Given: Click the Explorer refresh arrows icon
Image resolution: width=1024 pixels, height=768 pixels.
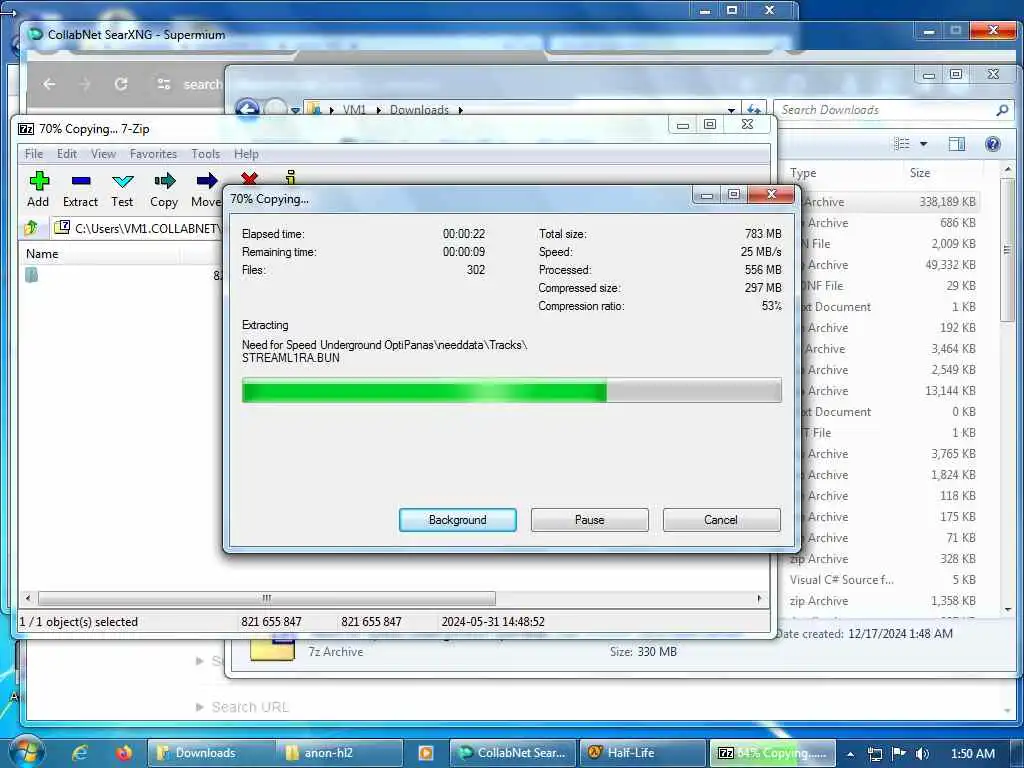Looking at the screenshot, I should click(754, 110).
